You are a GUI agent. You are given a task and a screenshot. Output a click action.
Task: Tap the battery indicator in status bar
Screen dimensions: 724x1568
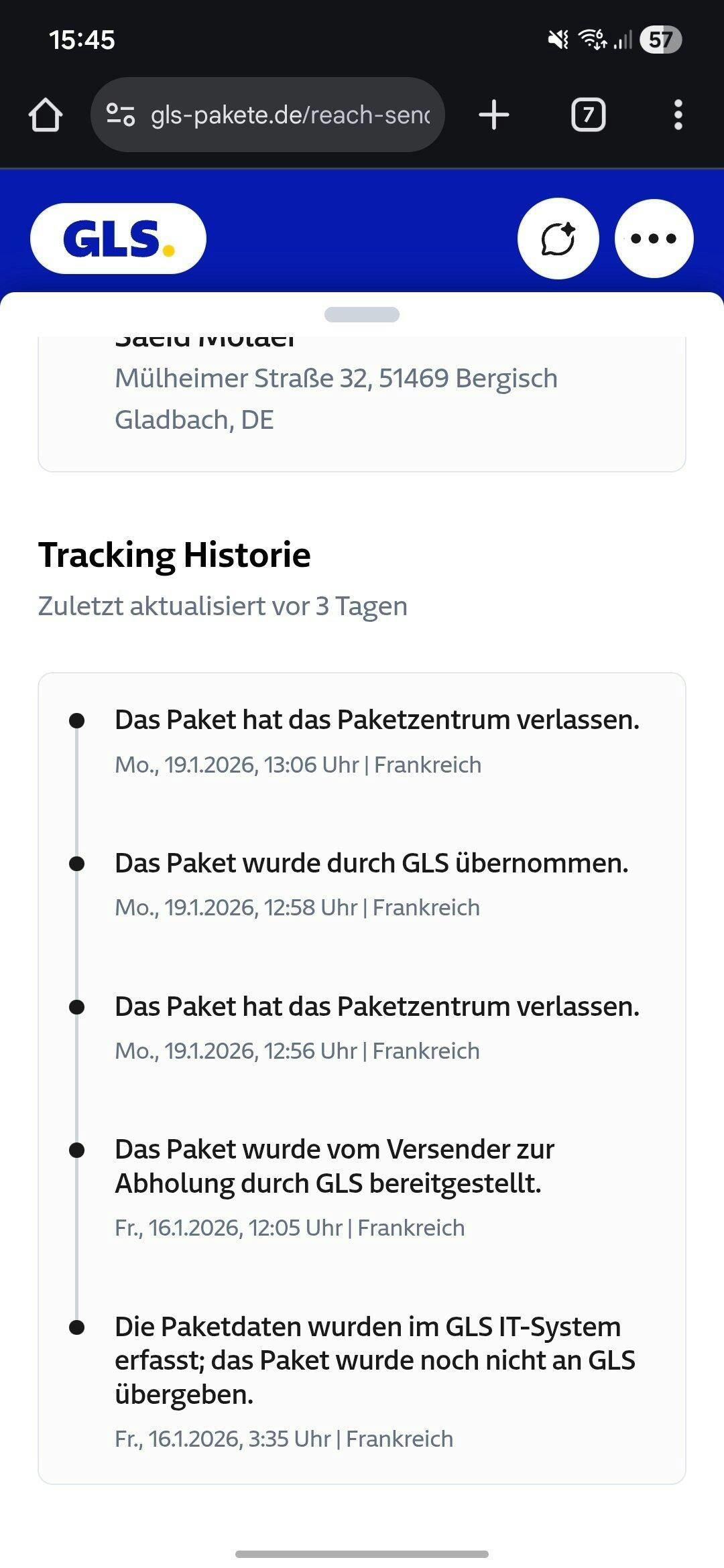pyautogui.click(x=660, y=40)
